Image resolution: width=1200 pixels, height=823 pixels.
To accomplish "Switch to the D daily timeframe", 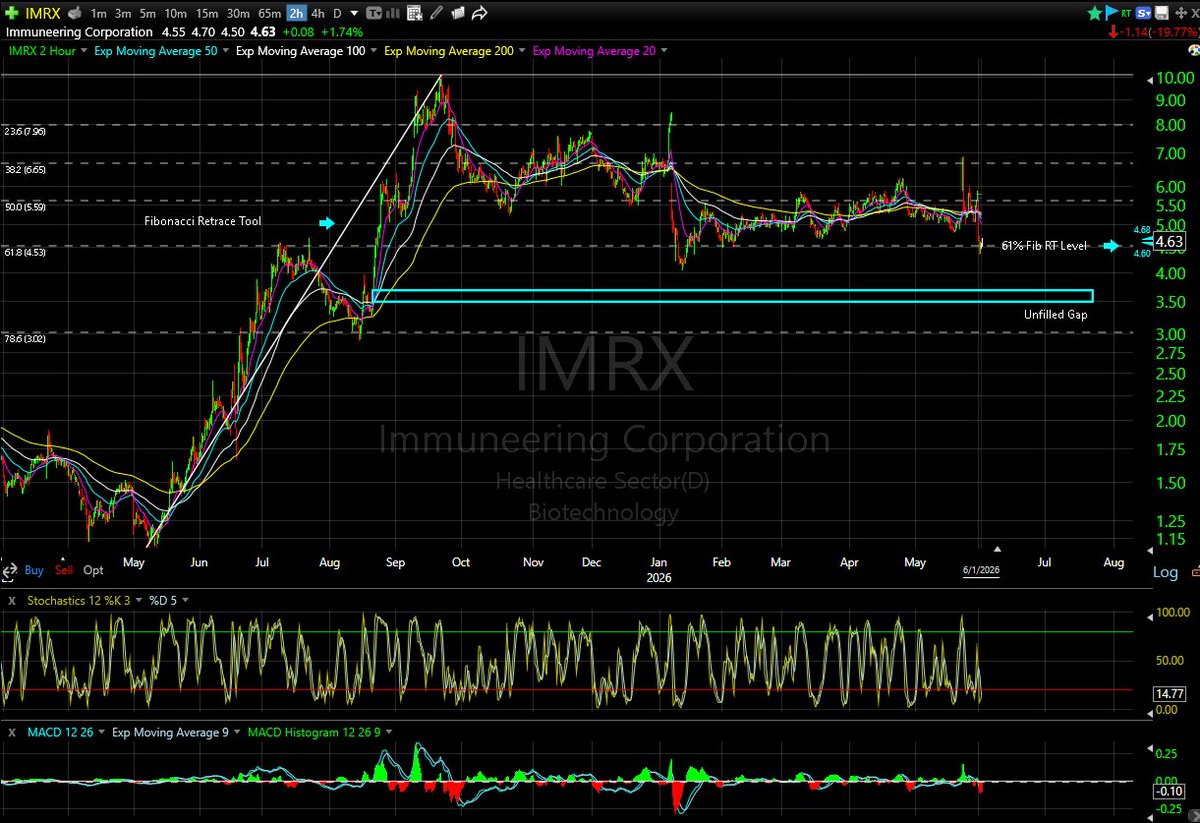I will 337,14.
